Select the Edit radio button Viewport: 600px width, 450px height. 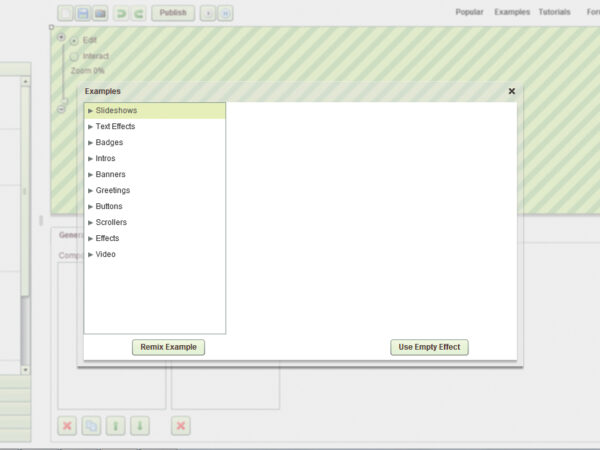coord(74,41)
